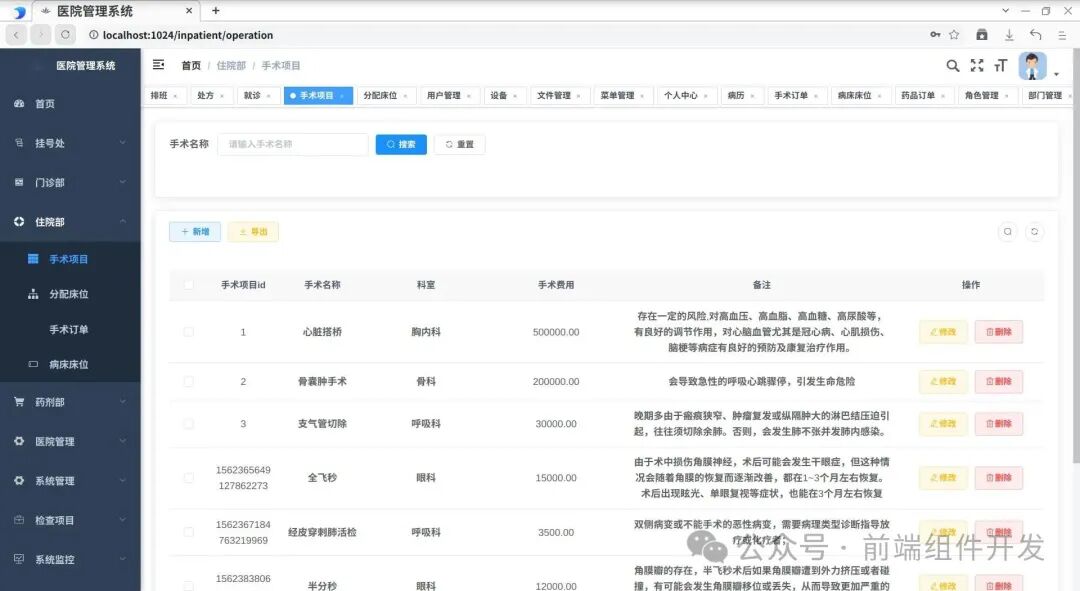
Task: Click the 新增 add button
Action: pos(194,231)
